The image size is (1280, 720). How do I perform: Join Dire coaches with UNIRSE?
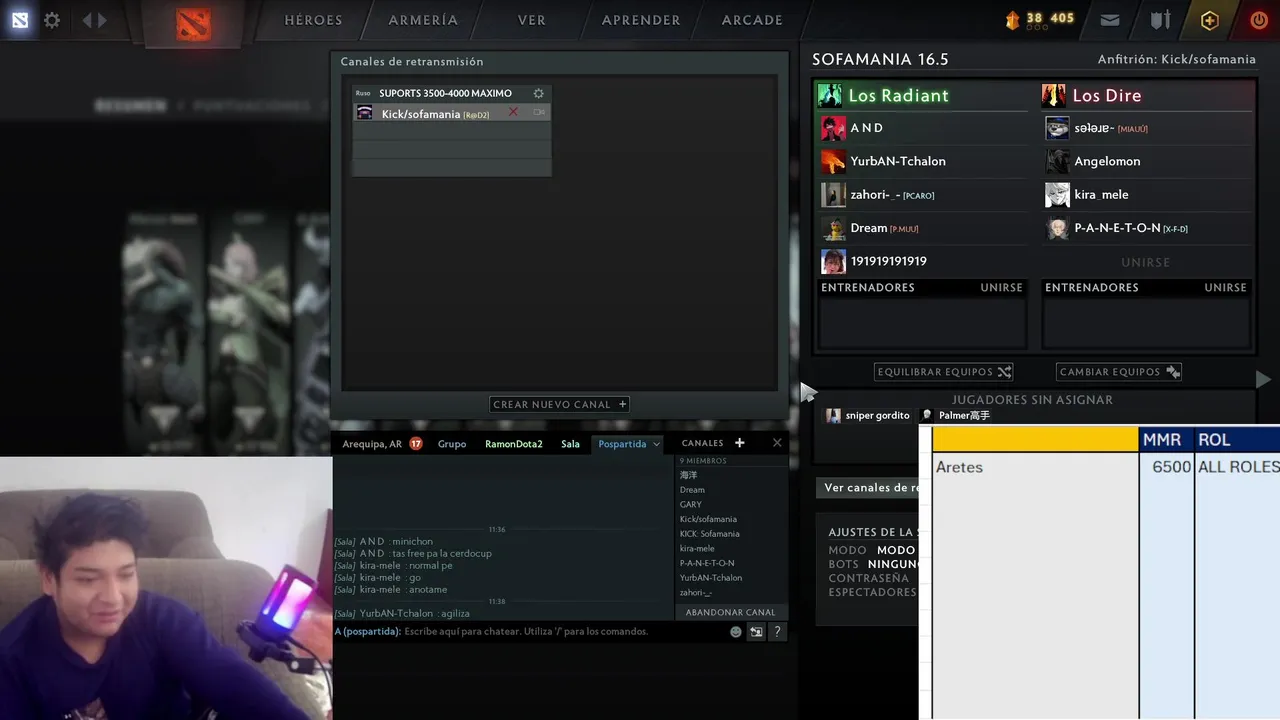[x=1225, y=287]
